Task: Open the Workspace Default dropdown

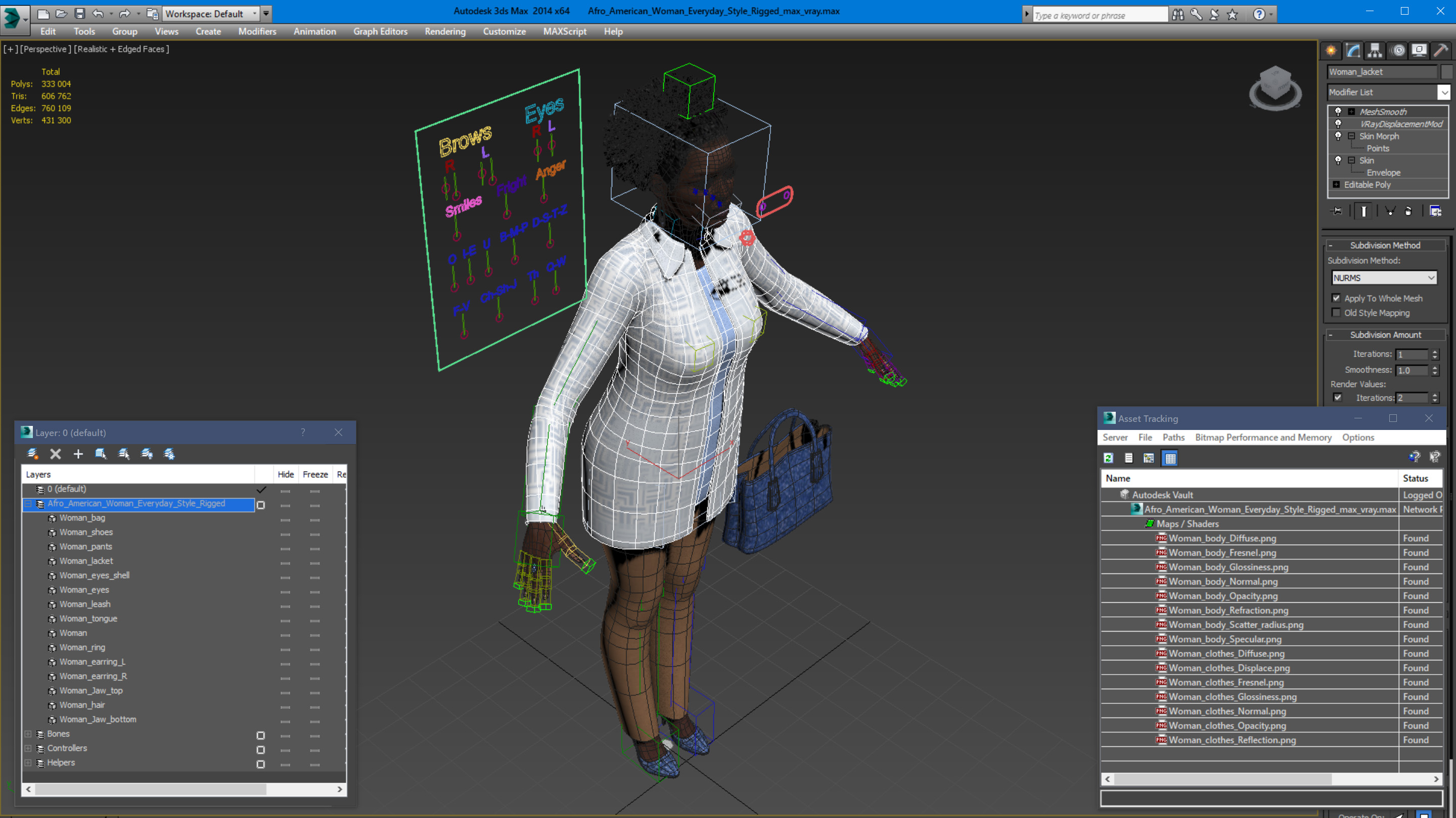Action: click(210, 14)
